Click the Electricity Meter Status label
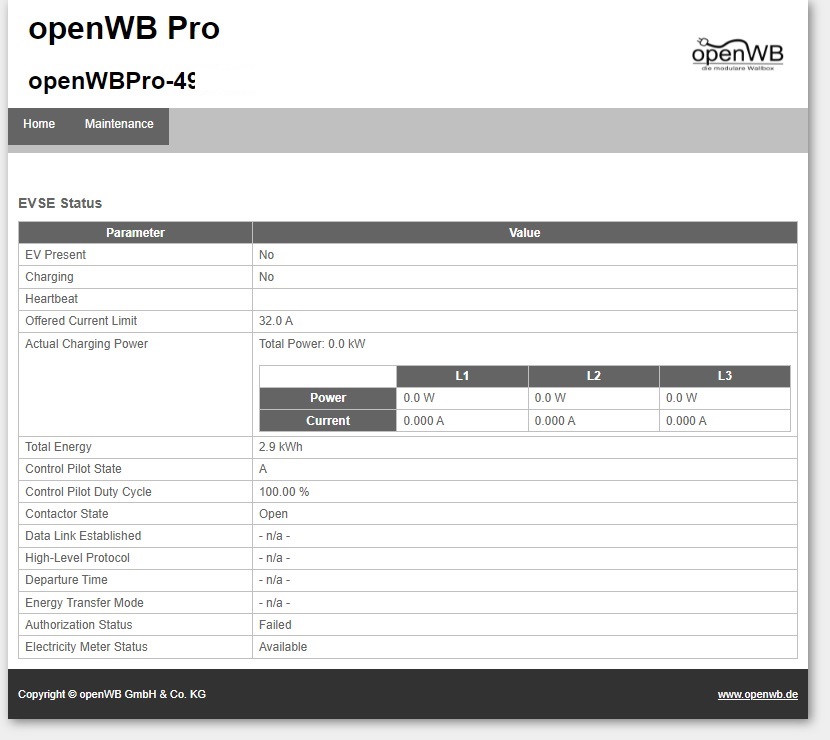 pyautogui.click(x=86, y=647)
